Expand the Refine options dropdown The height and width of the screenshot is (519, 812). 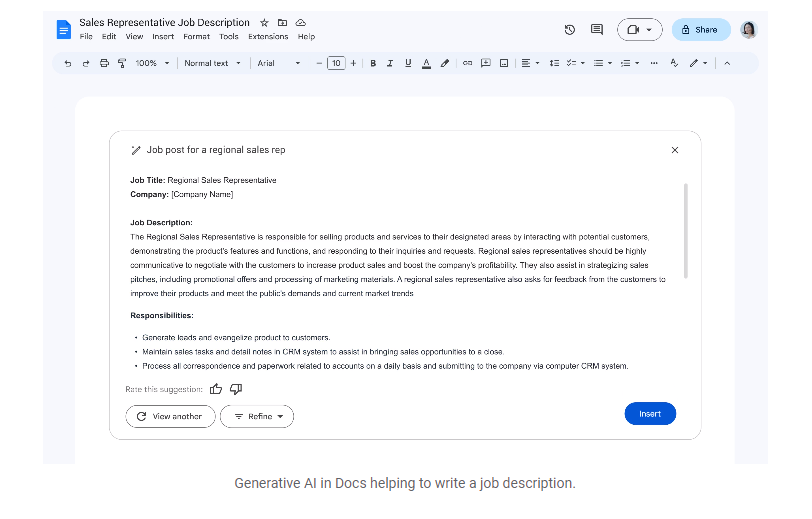[257, 416]
